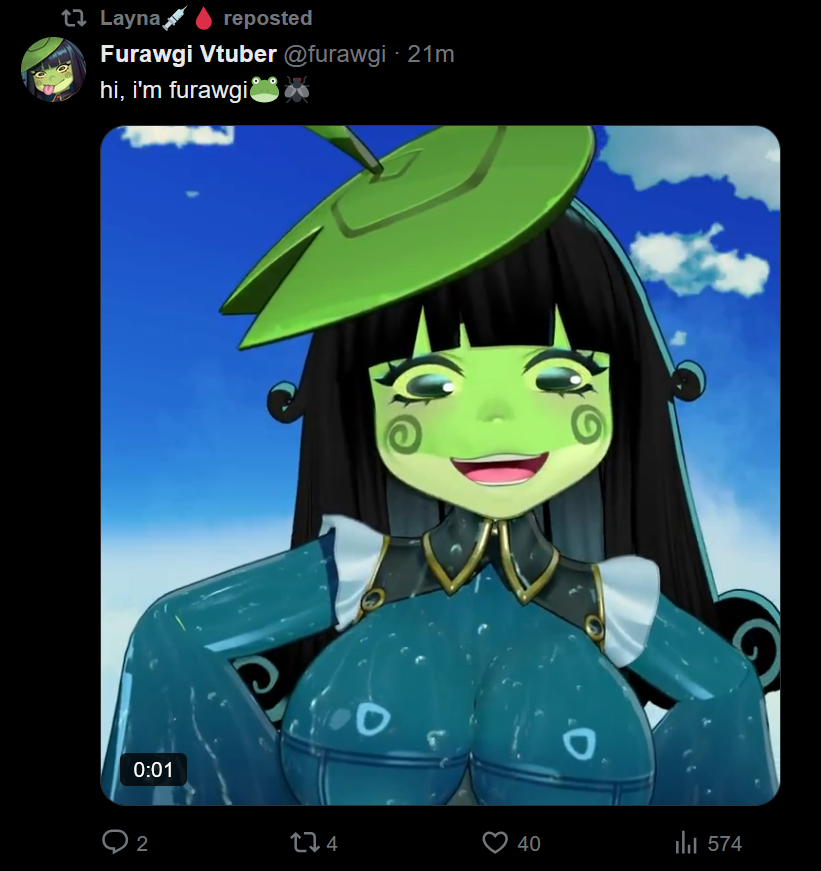Open the Furawgi Vtuber display name

click(188, 54)
